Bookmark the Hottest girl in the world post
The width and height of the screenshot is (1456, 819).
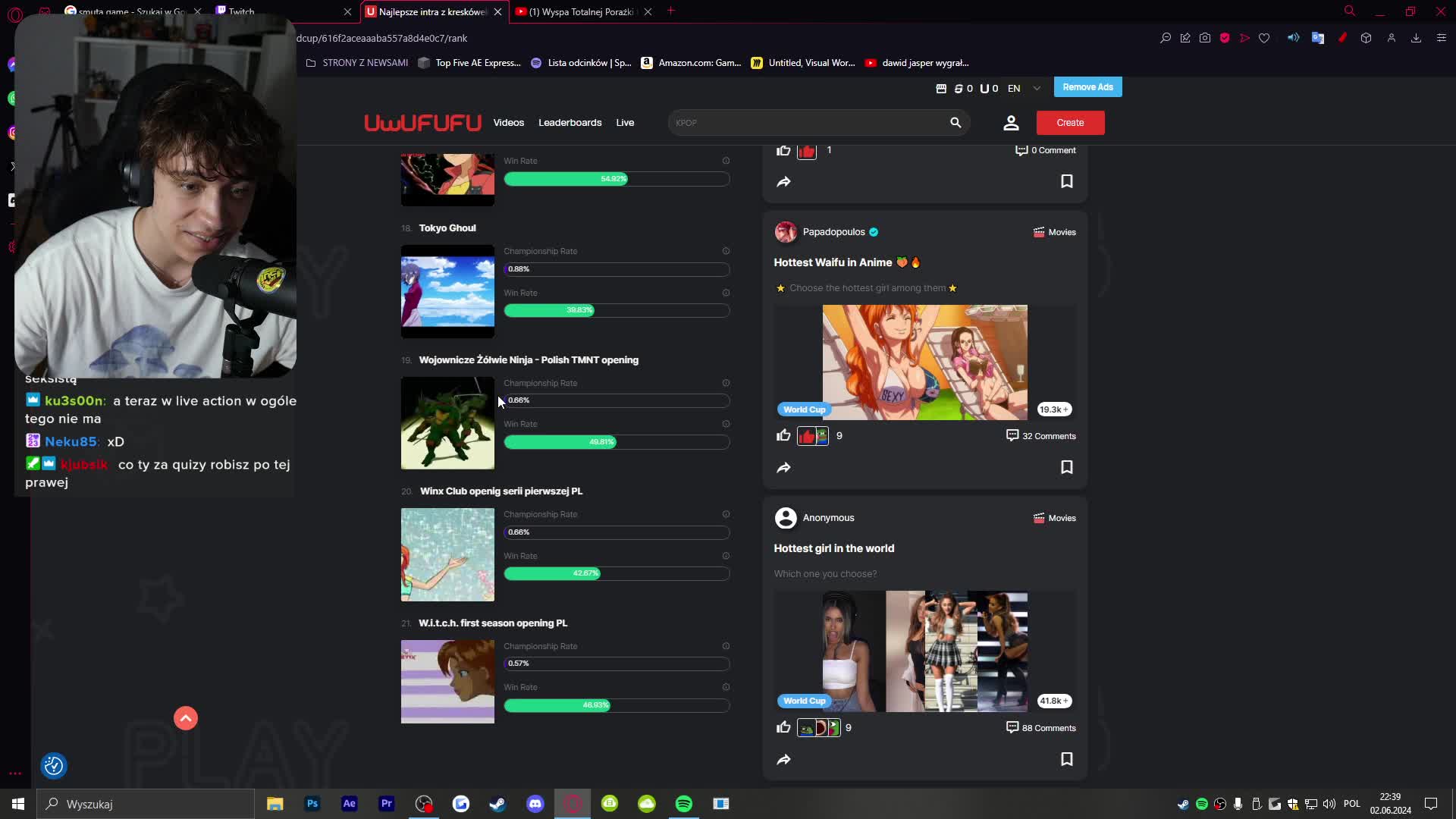coord(1067,759)
